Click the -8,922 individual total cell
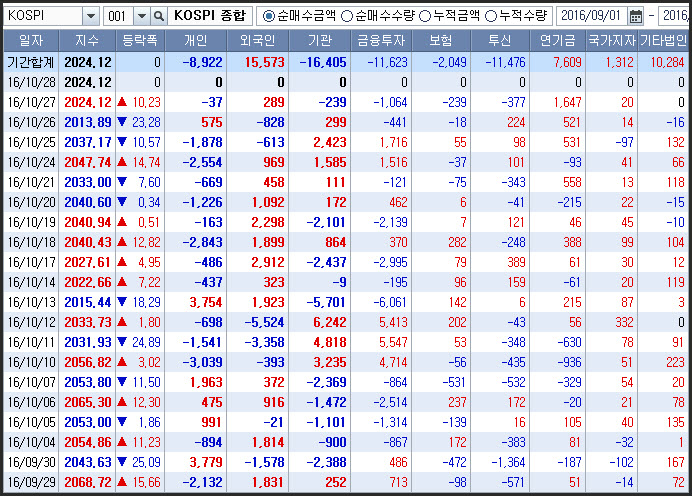692x496 pixels. [x=203, y=63]
